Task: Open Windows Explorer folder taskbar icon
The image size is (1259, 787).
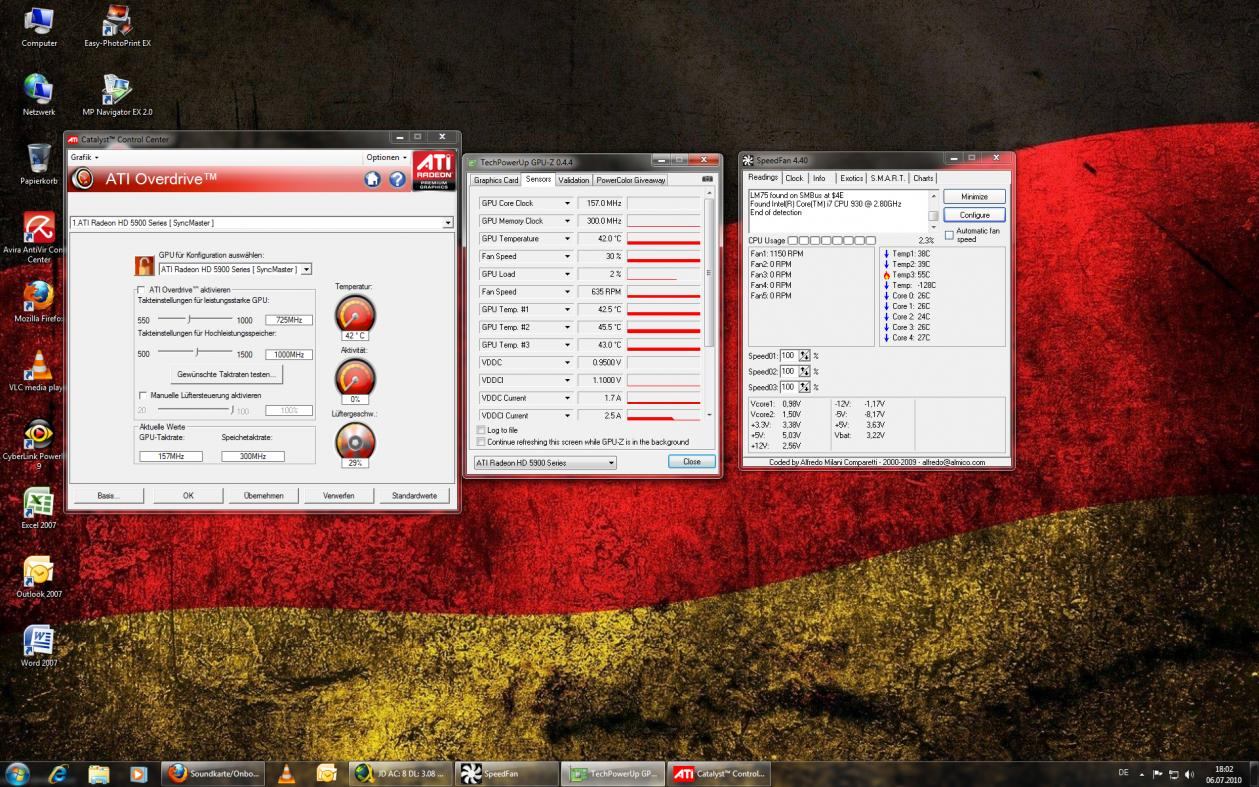Action: [x=98, y=773]
